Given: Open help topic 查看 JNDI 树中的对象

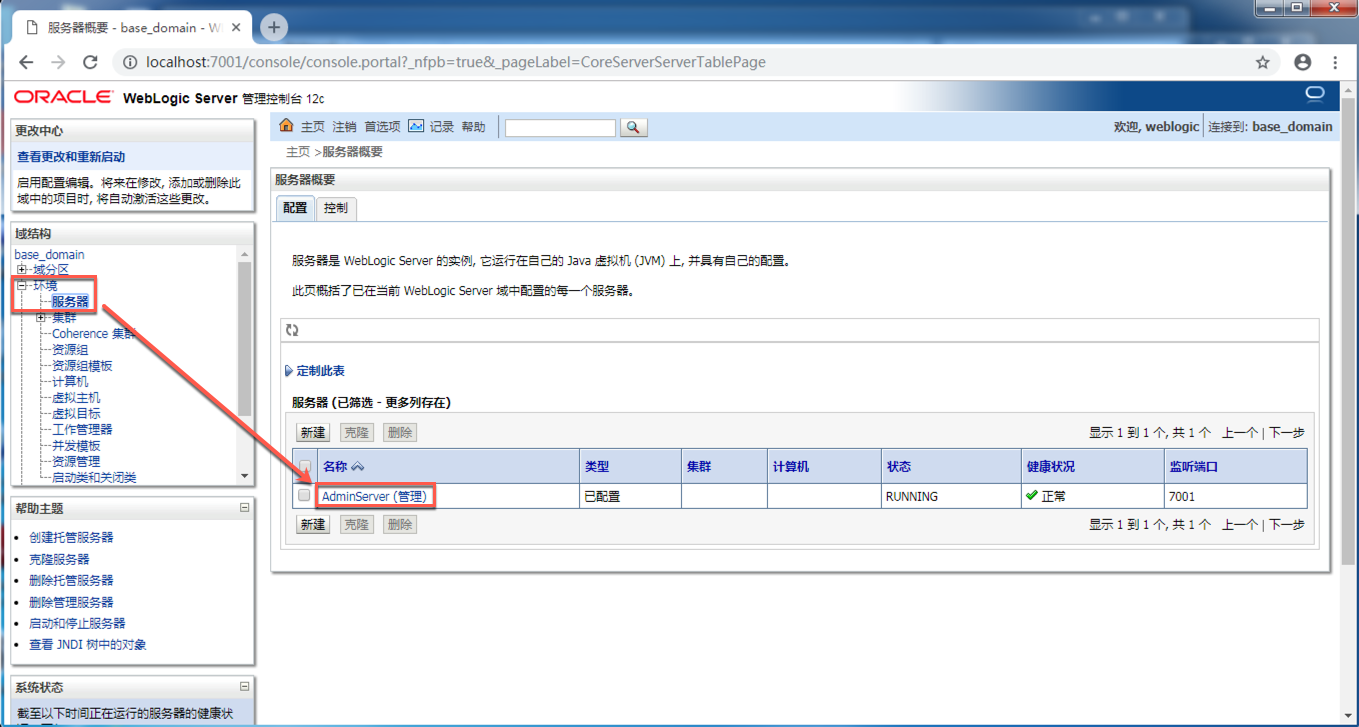Looking at the screenshot, I should coord(88,645).
